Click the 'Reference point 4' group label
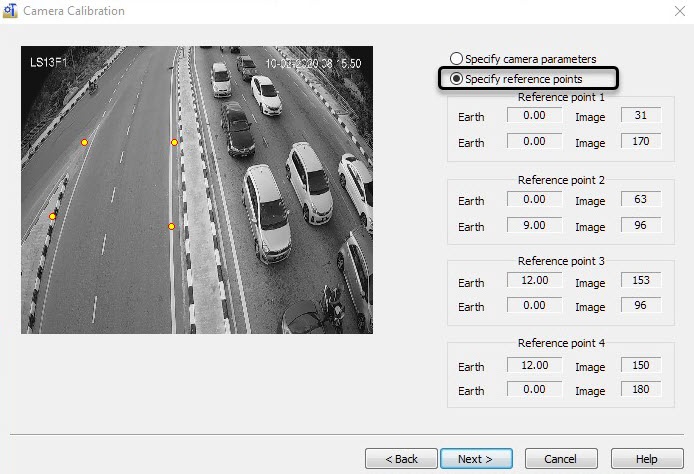 click(561, 343)
